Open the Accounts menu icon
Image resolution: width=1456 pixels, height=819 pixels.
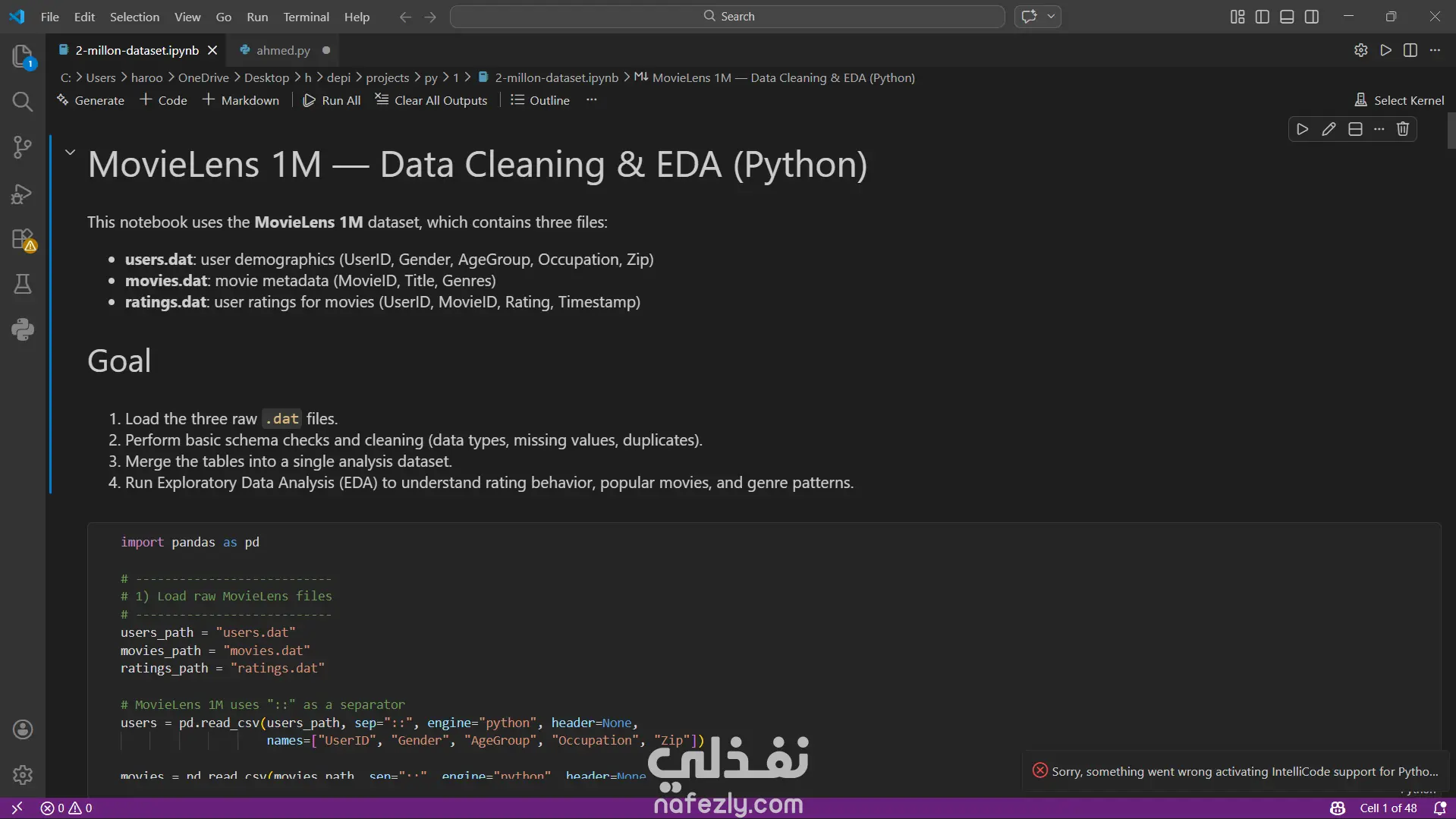click(23, 729)
